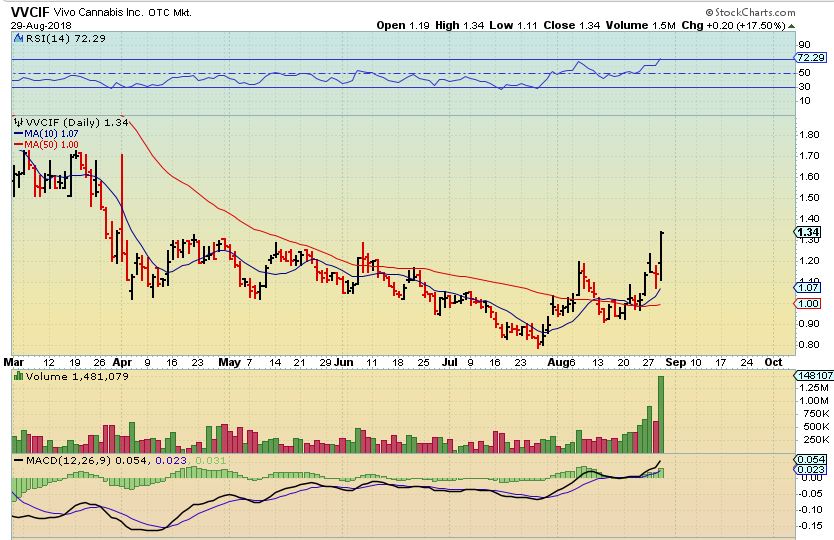Click the Open 1.19 value

pyautogui.click(x=403, y=25)
